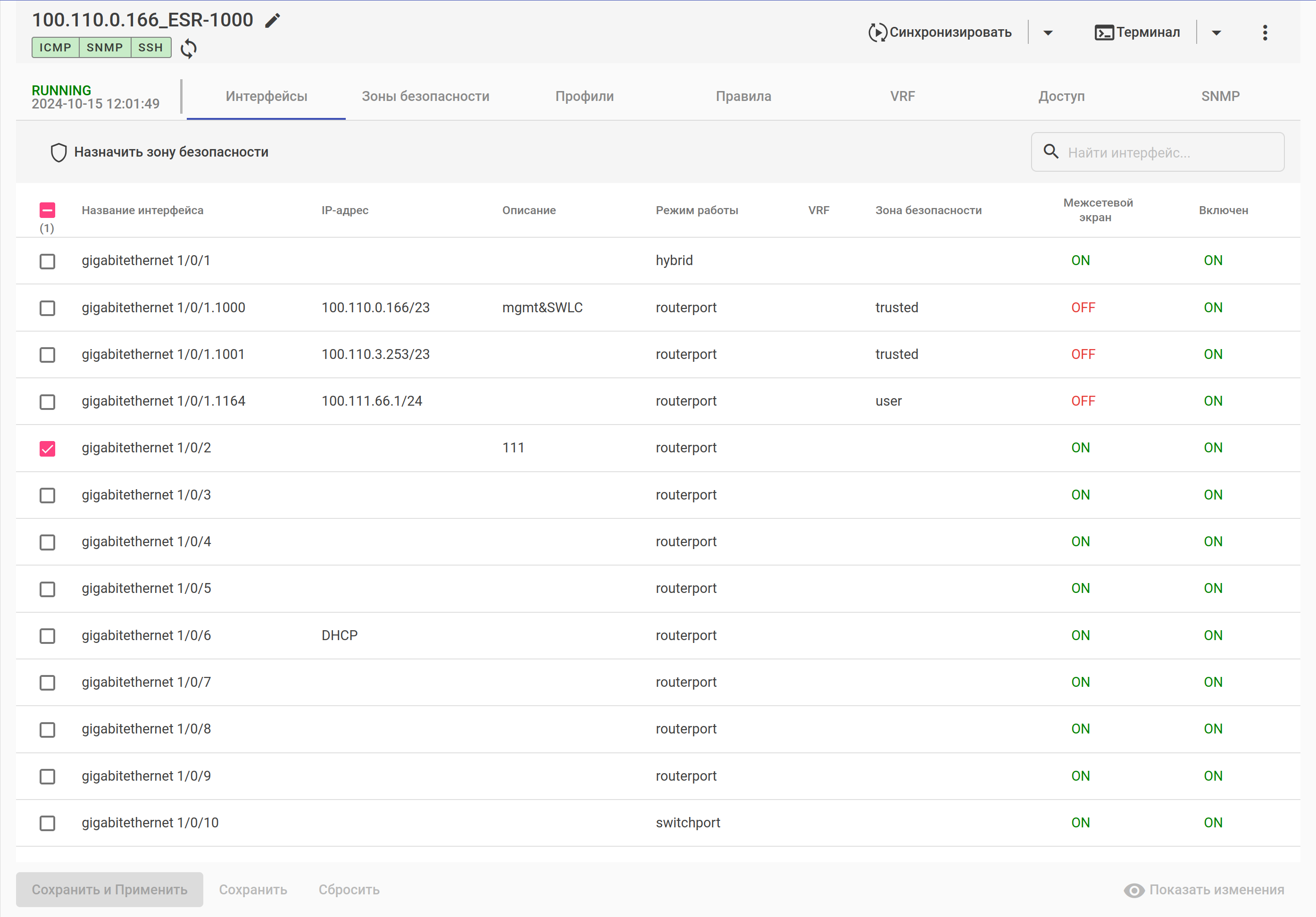This screenshot has height=917, width=1316.
Task: Check gigabitethernet 1/0/1.1000 checkbox
Action: click(x=48, y=308)
